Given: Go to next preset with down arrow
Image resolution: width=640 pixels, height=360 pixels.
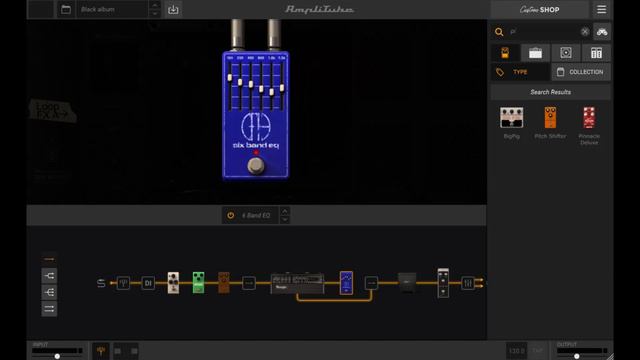Looking at the screenshot, I should coord(155,14).
